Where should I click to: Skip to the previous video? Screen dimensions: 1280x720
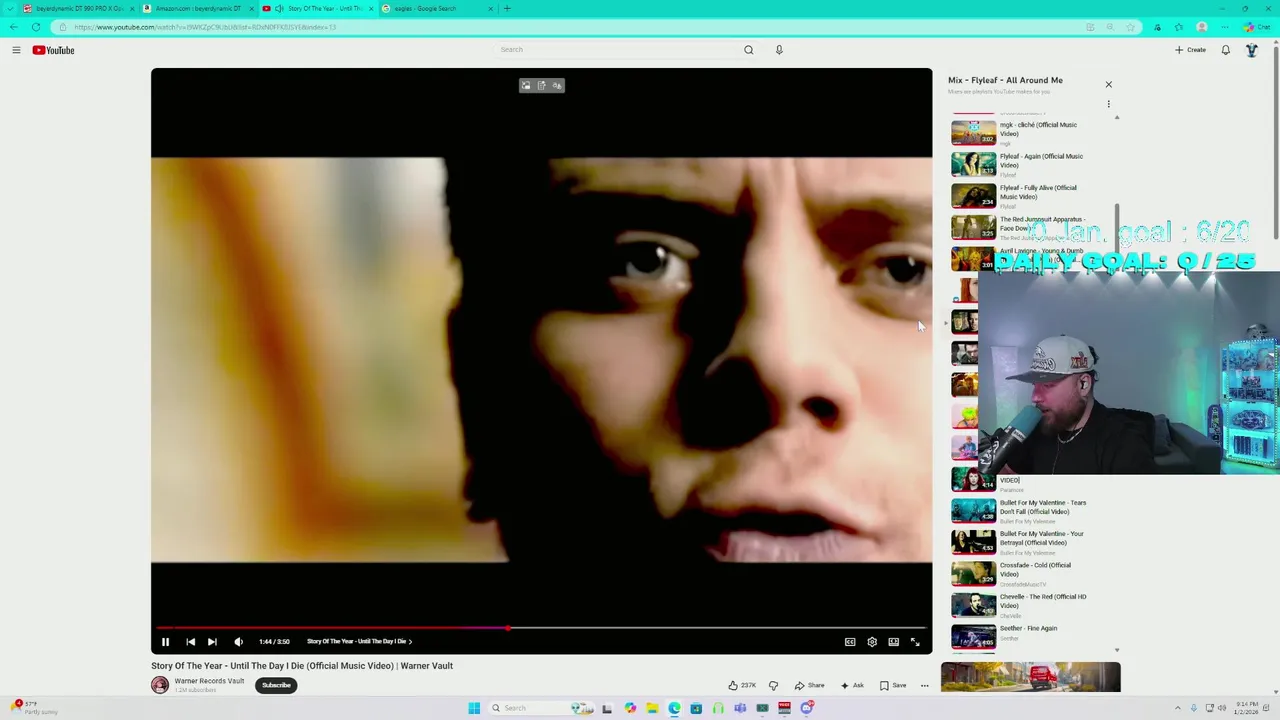(190, 642)
